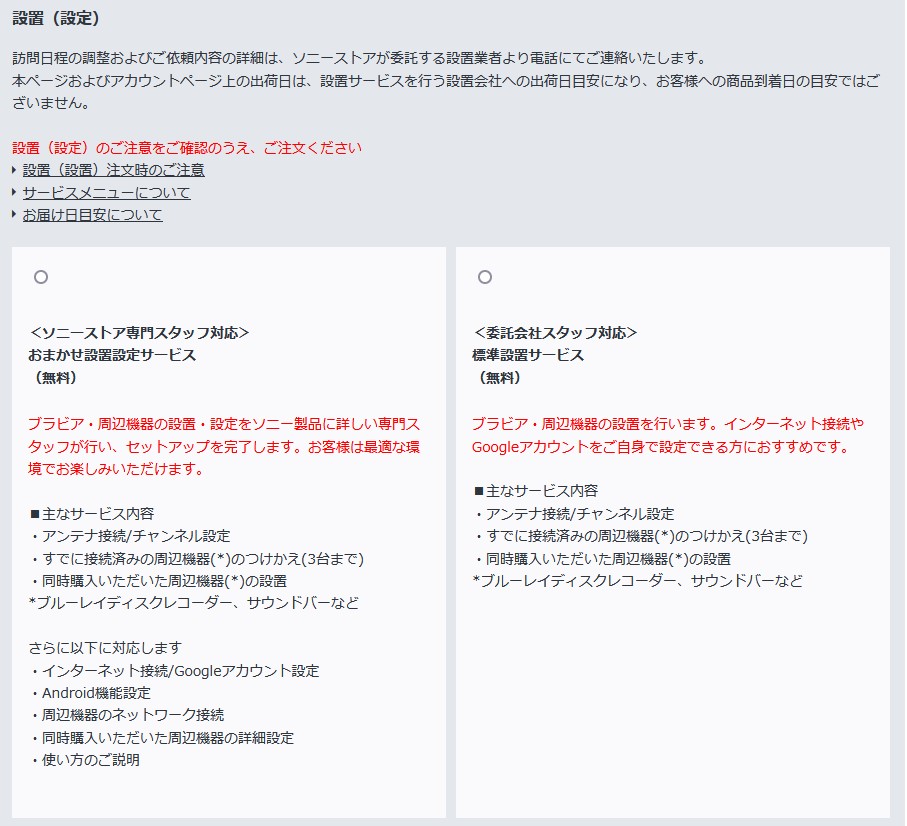Viewport: 907px width, 826px height.
Task: Click ■主なサービス内容 in the right card
Action: [x=536, y=491]
